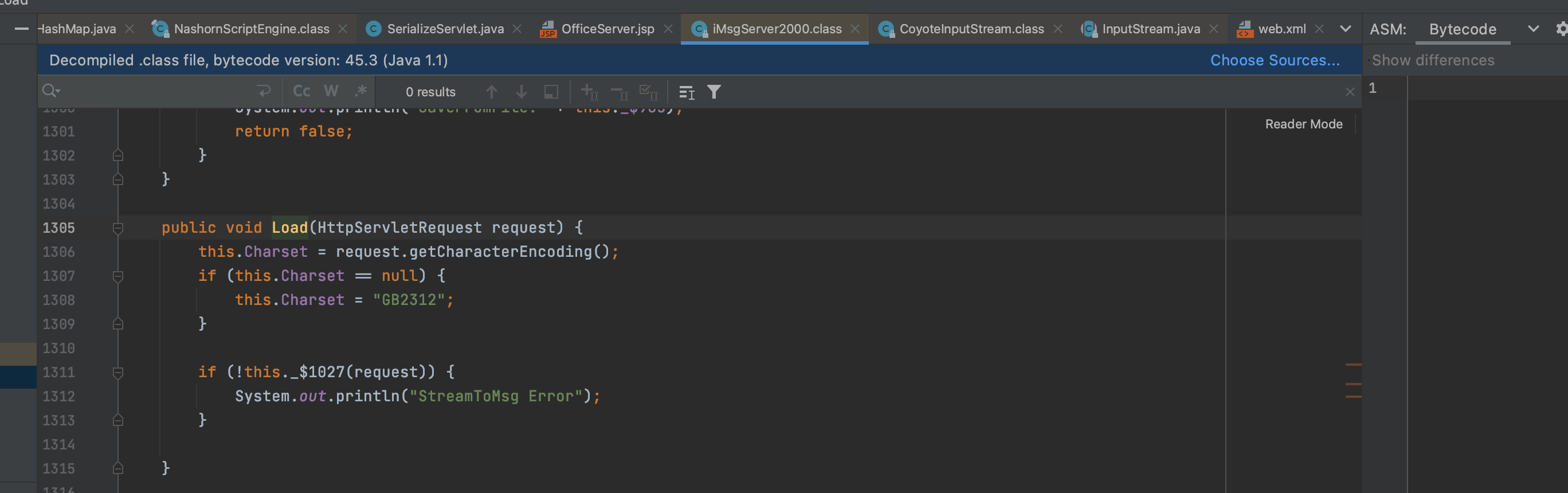
Task: Open the ASM settings gear
Action: pyautogui.click(x=1561, y=29)
